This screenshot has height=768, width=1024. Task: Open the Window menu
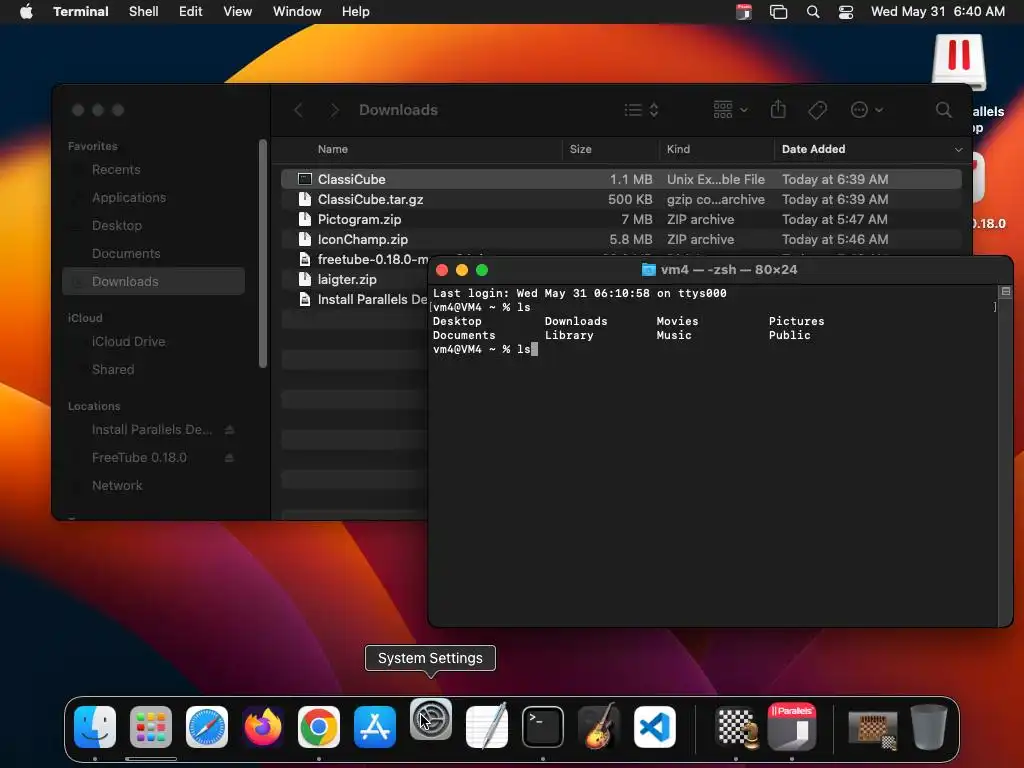coord(297,12)
